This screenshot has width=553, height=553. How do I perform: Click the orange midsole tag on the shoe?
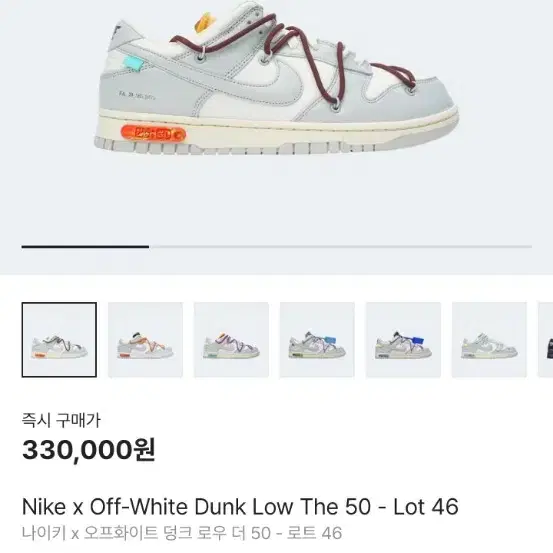pyautogui.click(x=153, y=134)
